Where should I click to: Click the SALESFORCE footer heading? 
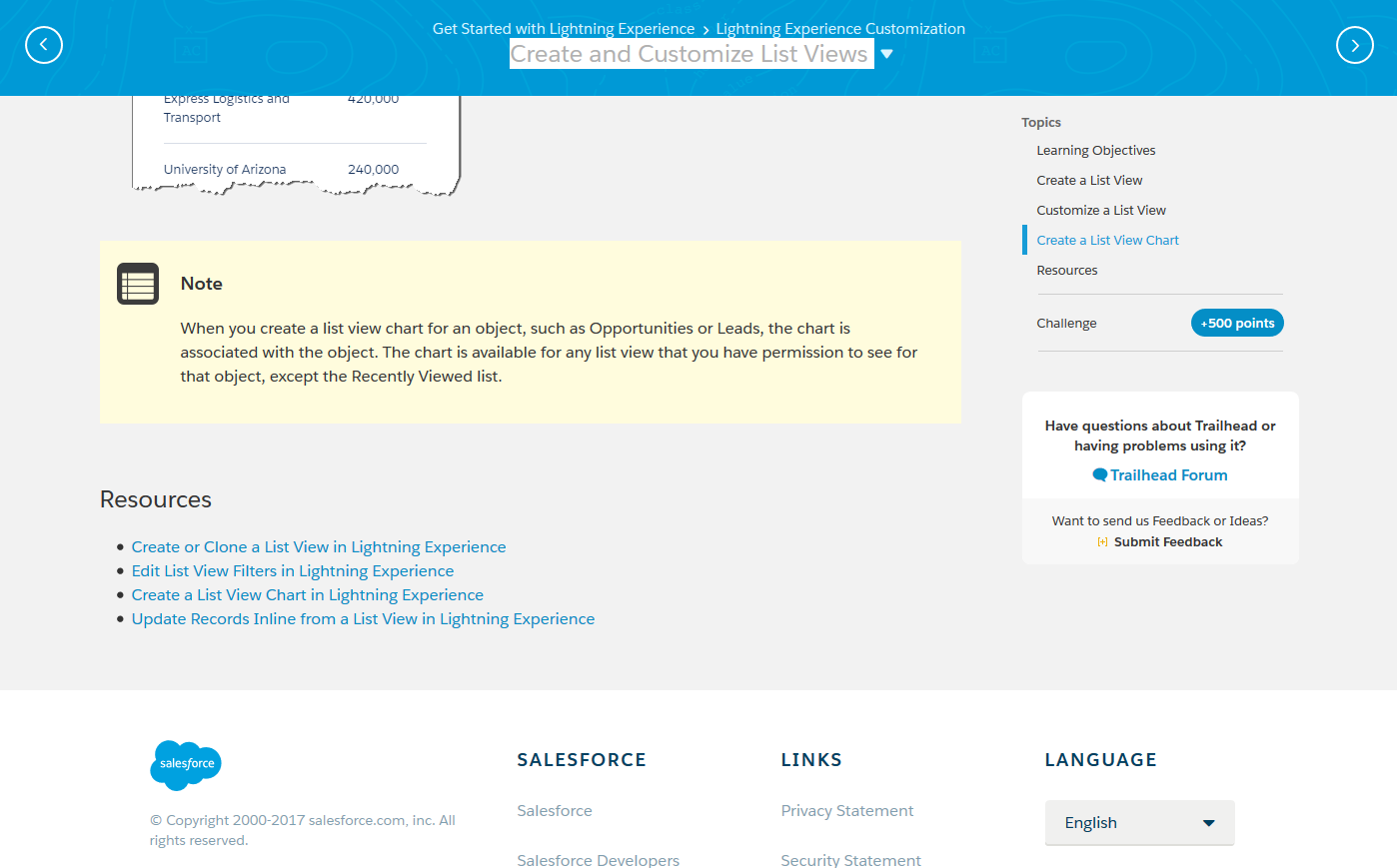(x=582, y=760)
